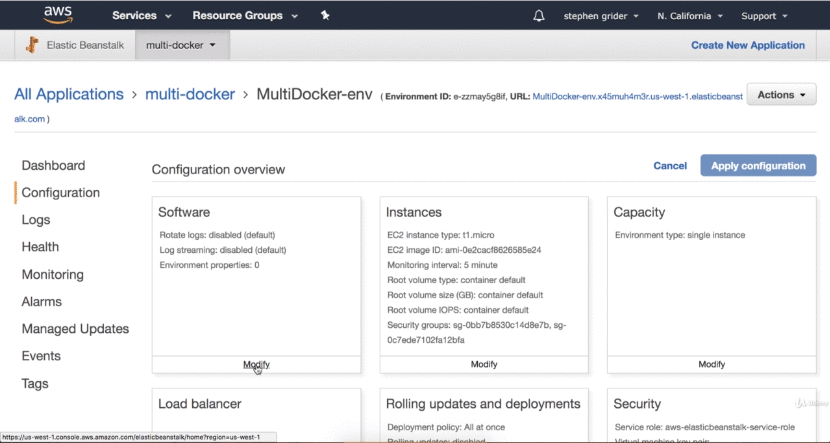Click Apply configuration button
830x443 pixels.
pos(758,166)
